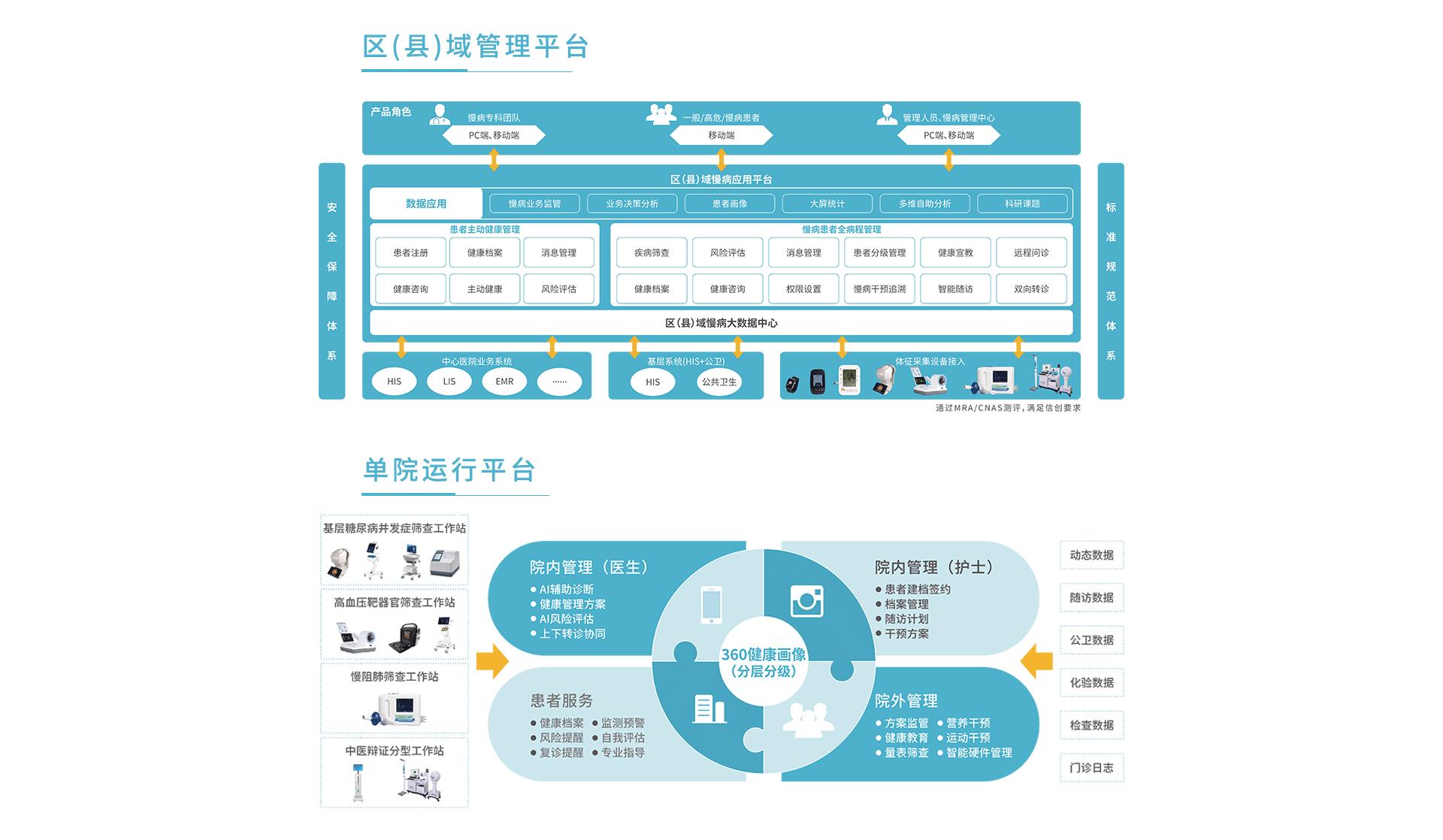The image size is (1443, 840).
Task: Click the 复诊提醒 bullet item
Action: coord(557,752)
